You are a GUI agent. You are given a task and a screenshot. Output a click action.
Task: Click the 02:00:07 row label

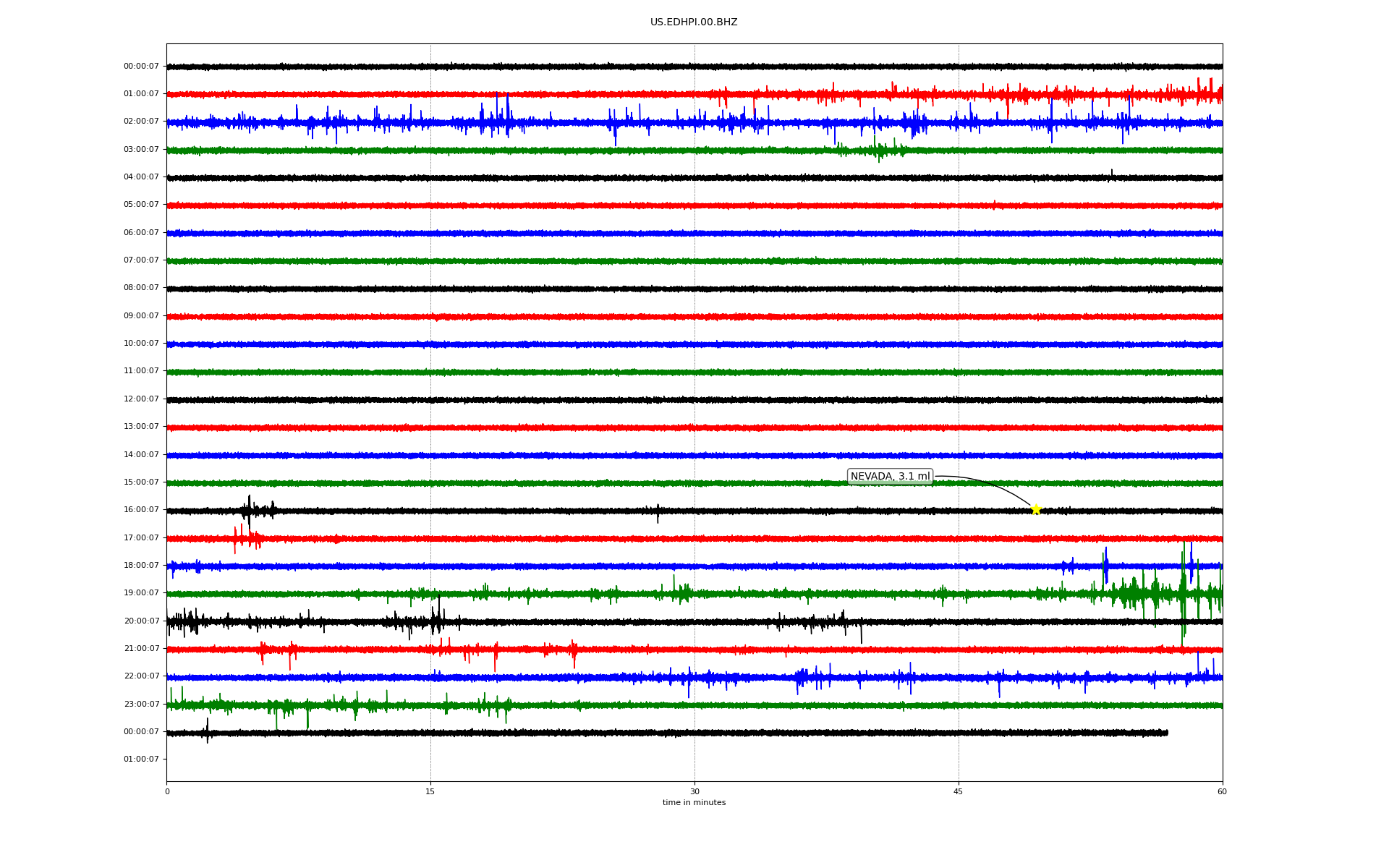(x=141, y=122)
